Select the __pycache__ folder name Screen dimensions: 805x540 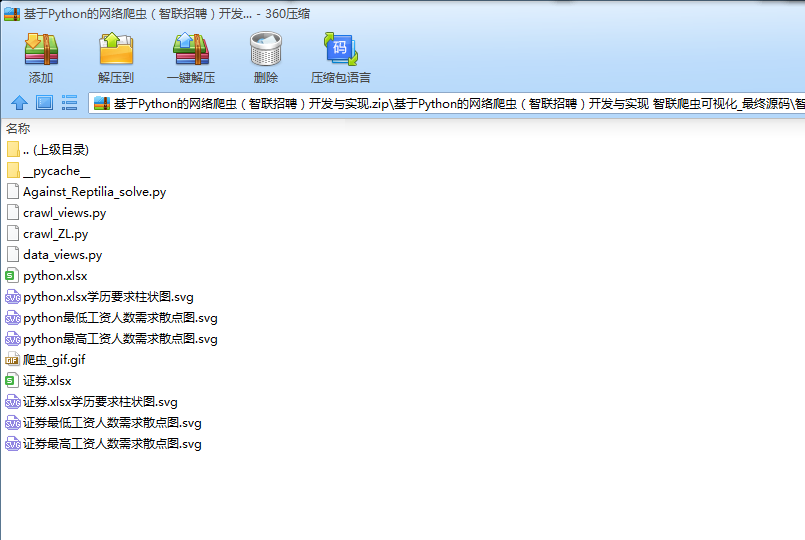pyautogui.click(x=56, y=171)
